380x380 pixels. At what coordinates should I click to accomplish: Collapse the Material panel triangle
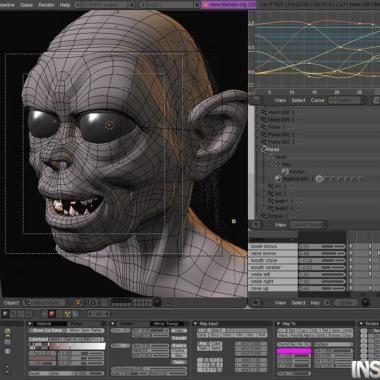tap(30, 323)
